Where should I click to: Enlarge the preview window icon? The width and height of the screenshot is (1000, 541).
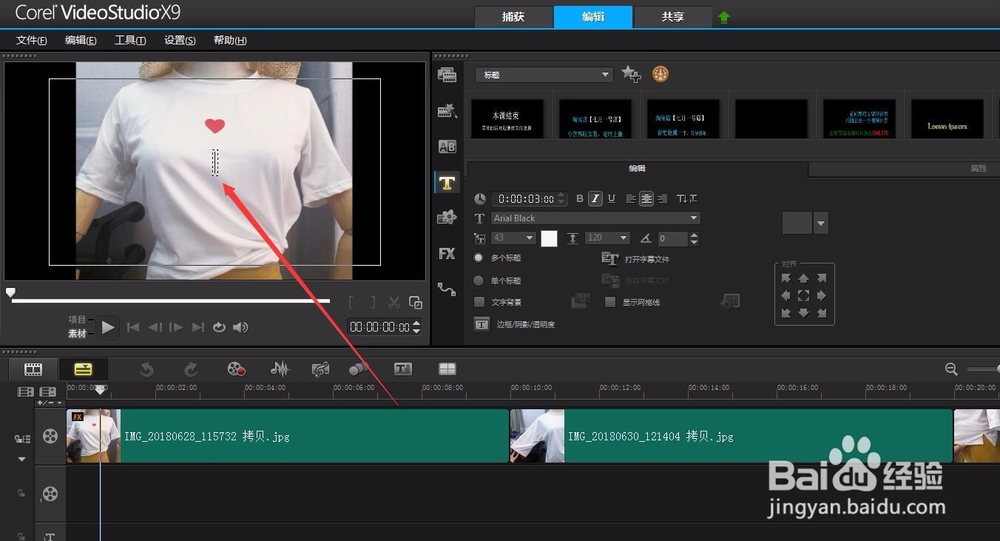(415, 302)
